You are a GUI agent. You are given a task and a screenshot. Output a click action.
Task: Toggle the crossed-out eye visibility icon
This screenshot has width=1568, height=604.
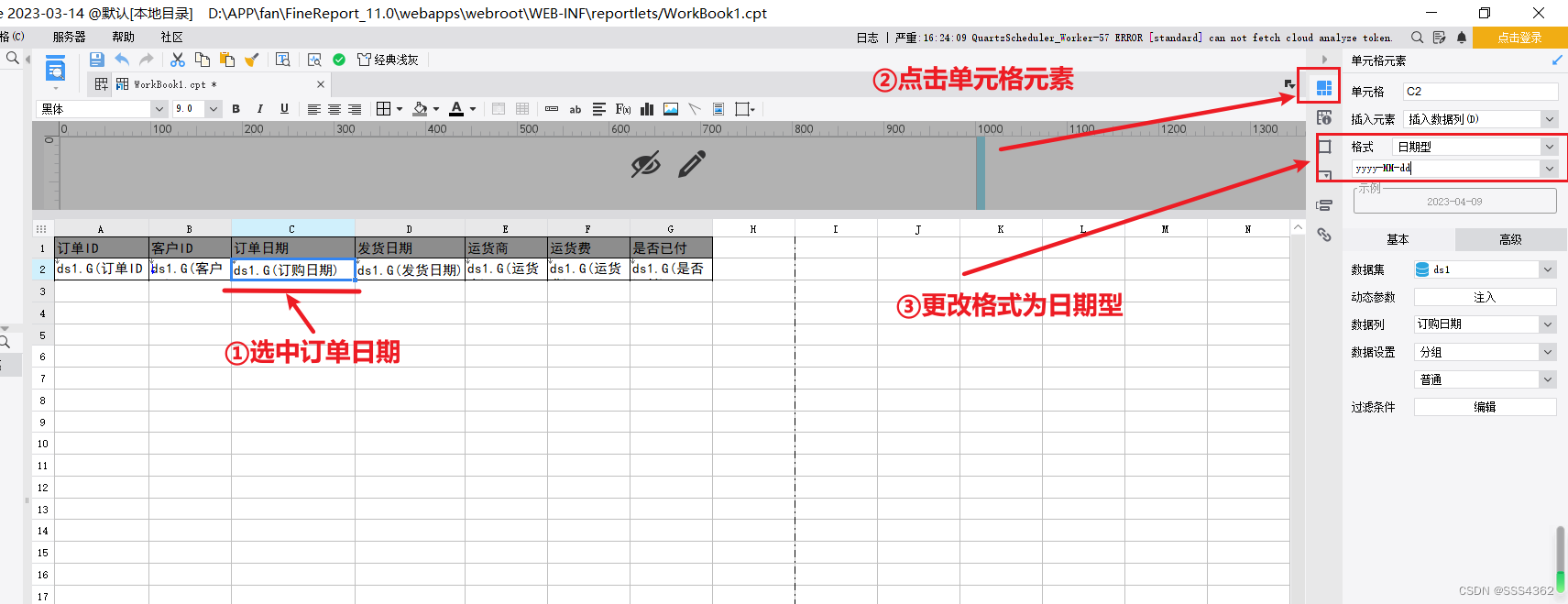point(646,165)
